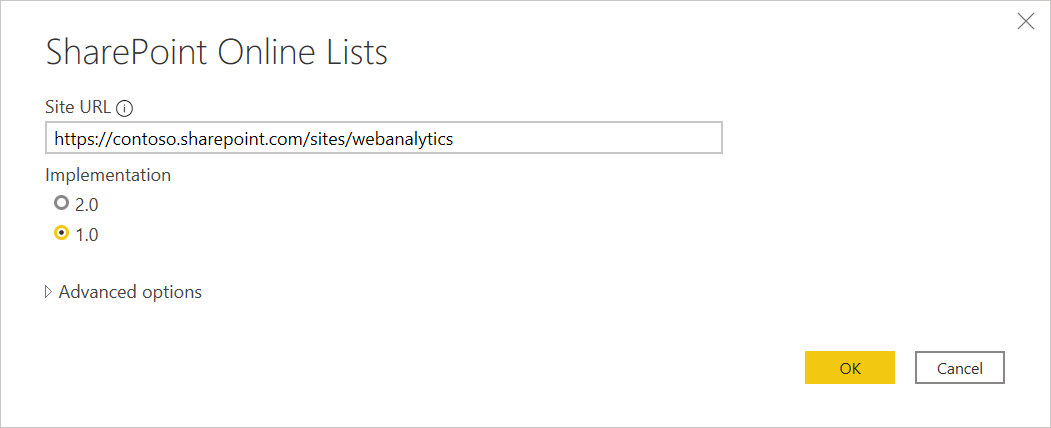Image resolution: width=1051 pixels, height=428 pixels.
Task: Select the 1.0 implementation radio button
Action: [62, 232]
